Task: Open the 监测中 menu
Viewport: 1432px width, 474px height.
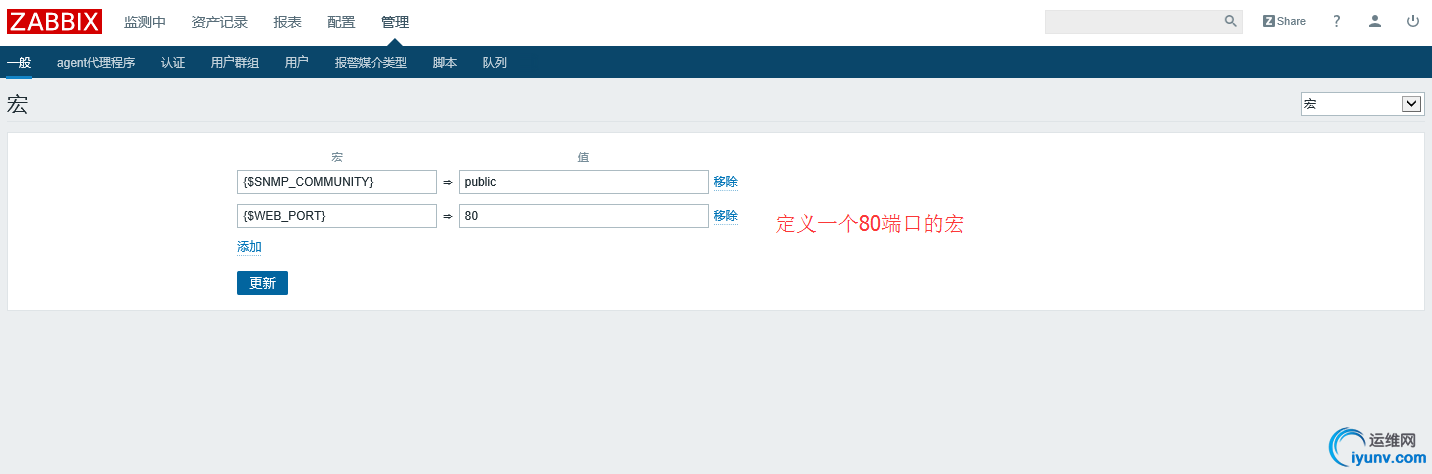Action: coord(145,22)
